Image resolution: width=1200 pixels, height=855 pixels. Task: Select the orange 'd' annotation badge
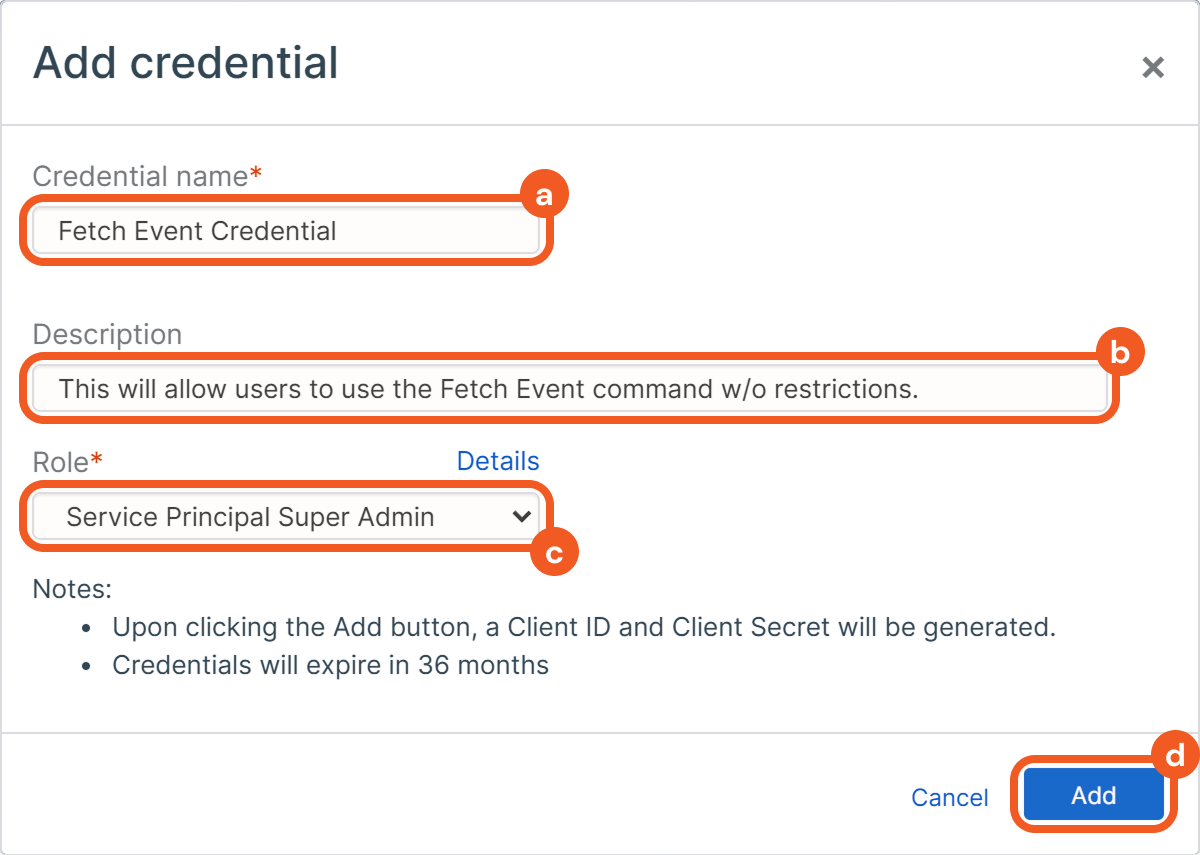click(1176, 756)
